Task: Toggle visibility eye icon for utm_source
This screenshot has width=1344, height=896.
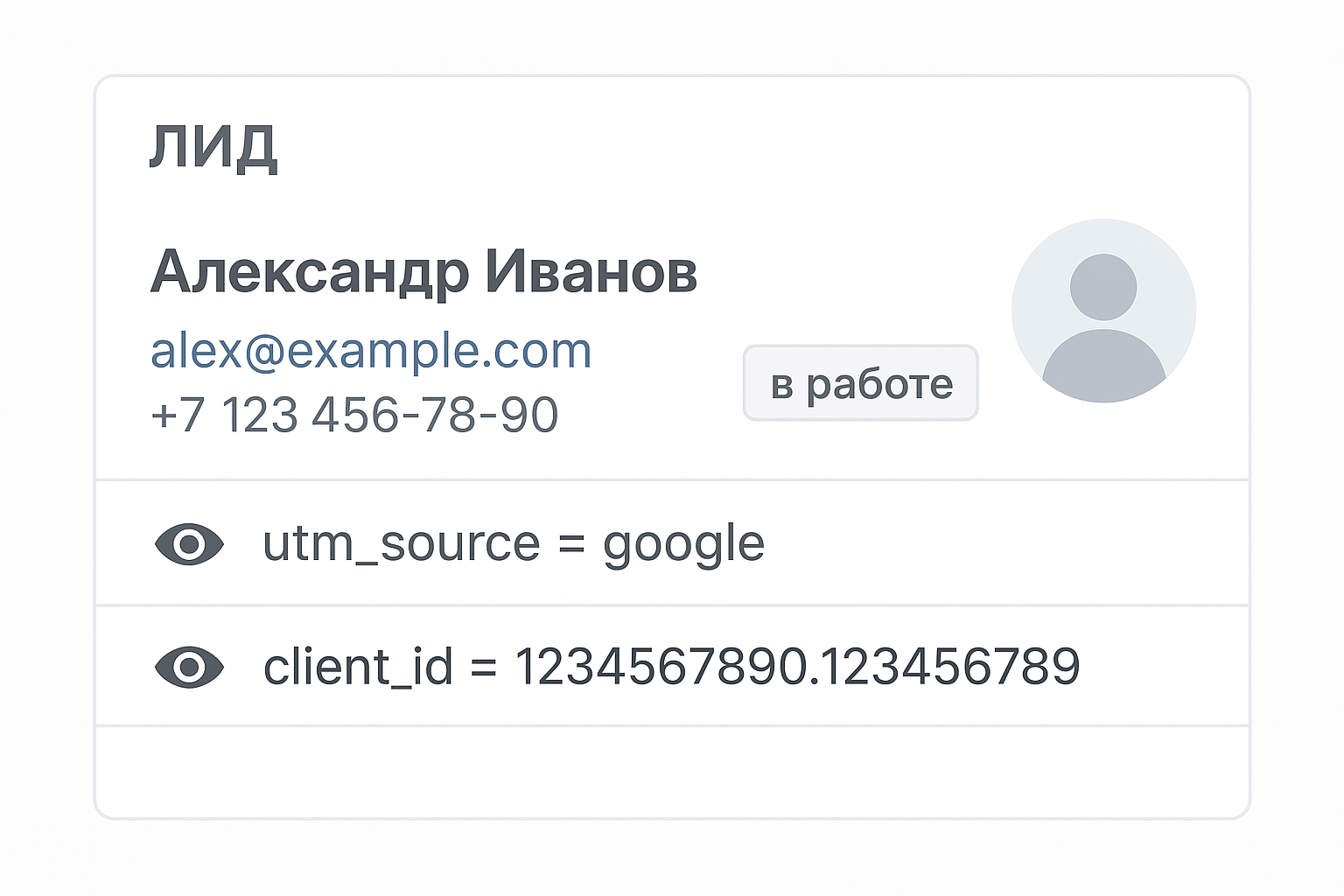Action: coord(189,544)
